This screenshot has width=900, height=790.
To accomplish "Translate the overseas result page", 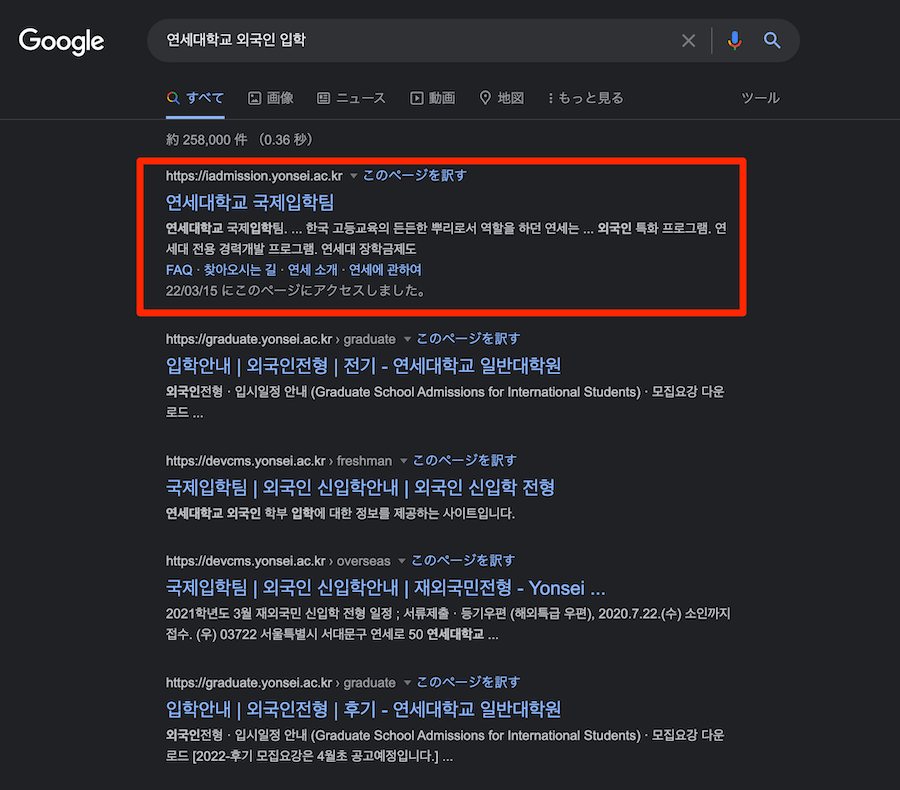I will coord(463,560).
